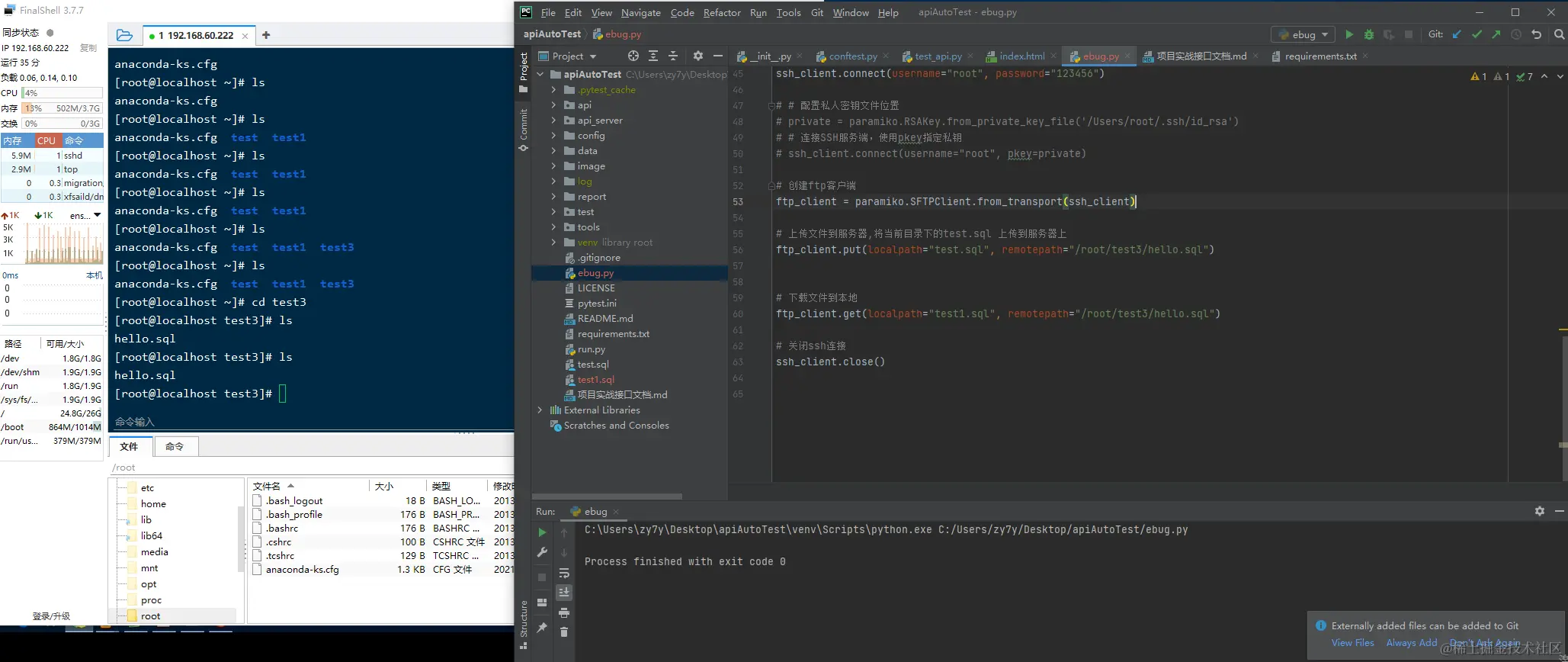
Task: Run the ebug configuration with the green play icon
Action: pyautogui.click(x=1349, y=34)
